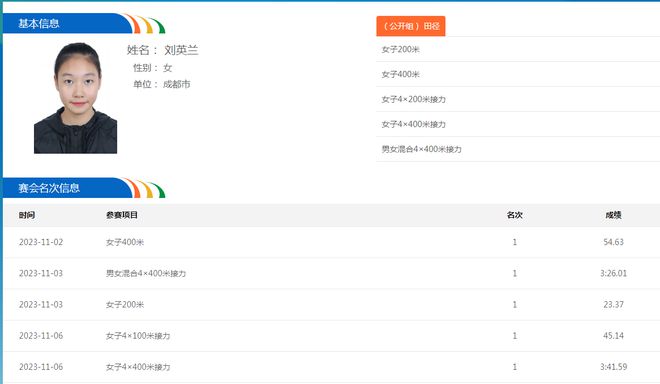Select 女子4×400米接力 in event list
The width and height of the screenshot is (660, 384).
[518, 124]
